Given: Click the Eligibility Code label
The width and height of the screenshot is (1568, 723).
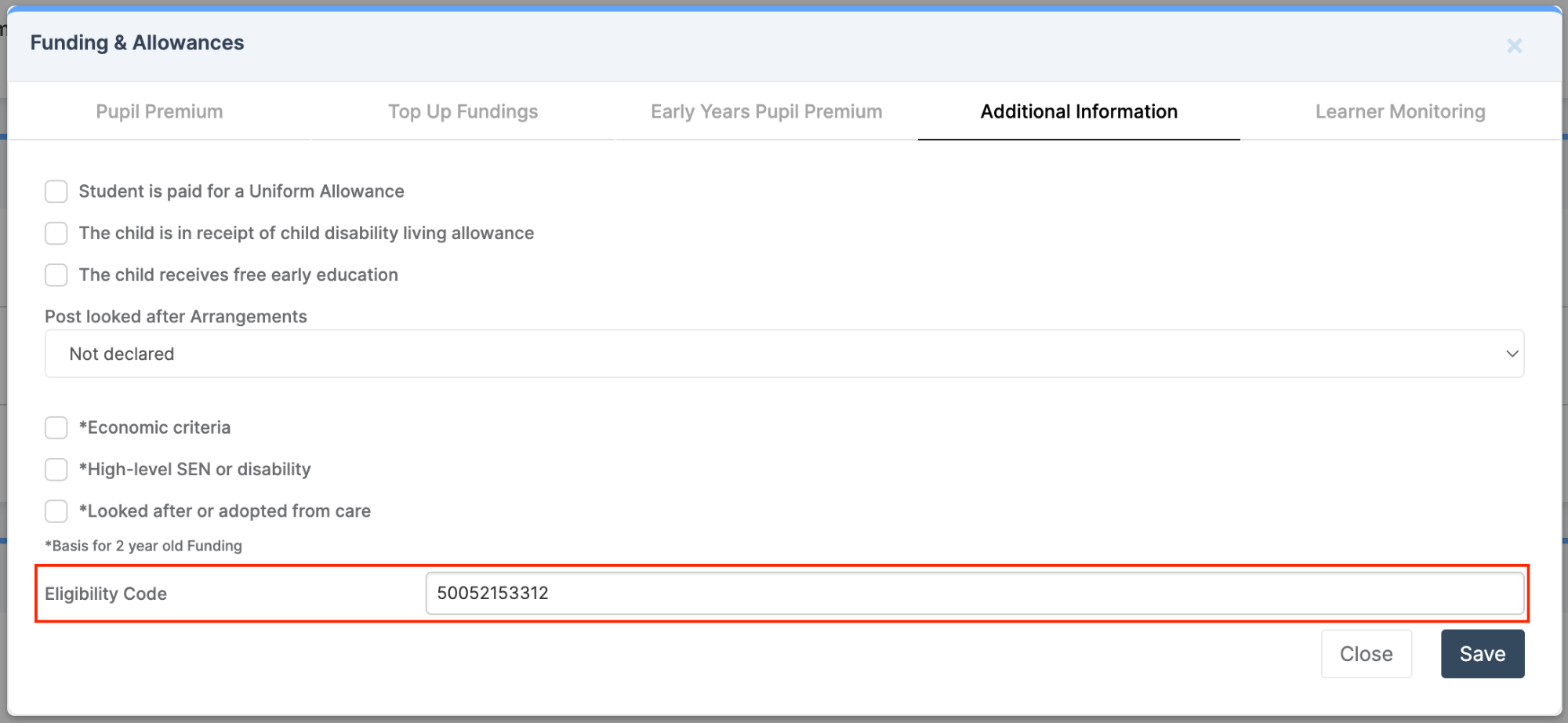Looking at the screenshot, I should pos(106,594).
